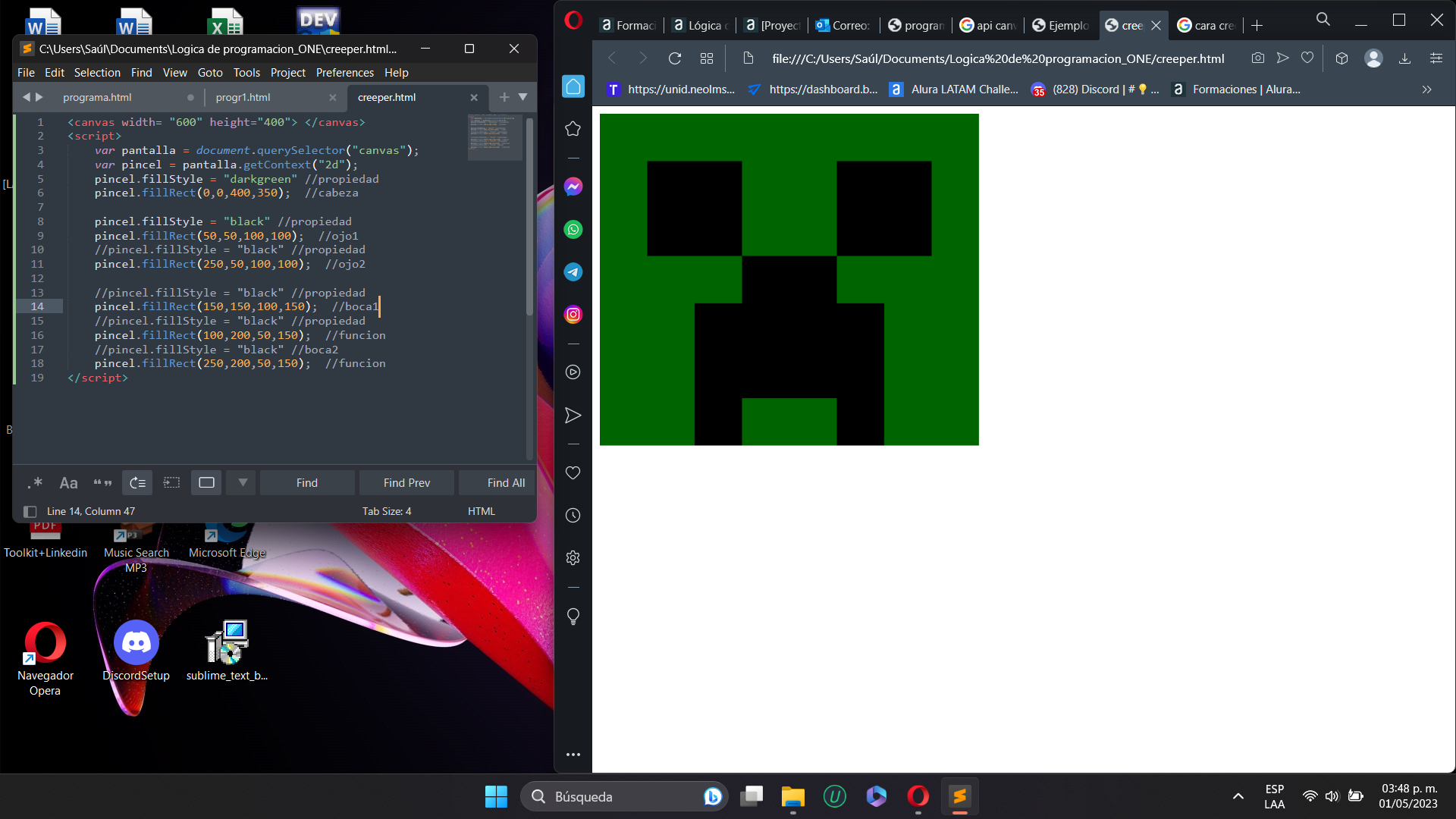
Task: Open the Speed Dial grid icon
Action: coord(707,58)
